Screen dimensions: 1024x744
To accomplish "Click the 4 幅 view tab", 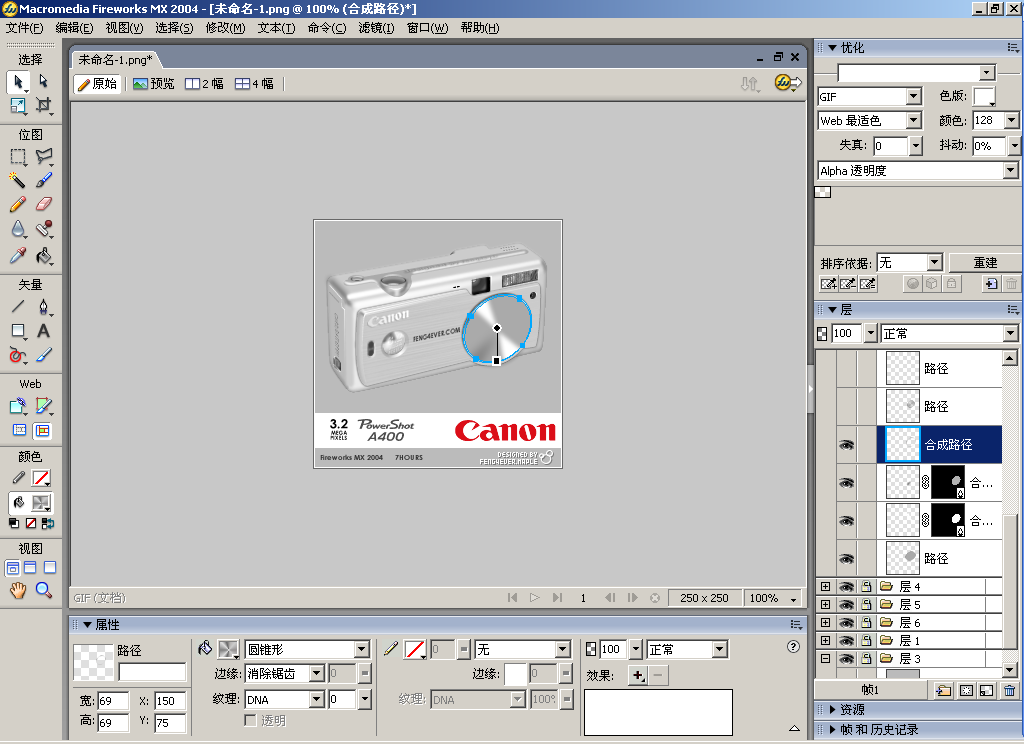I will pos(255,84).
